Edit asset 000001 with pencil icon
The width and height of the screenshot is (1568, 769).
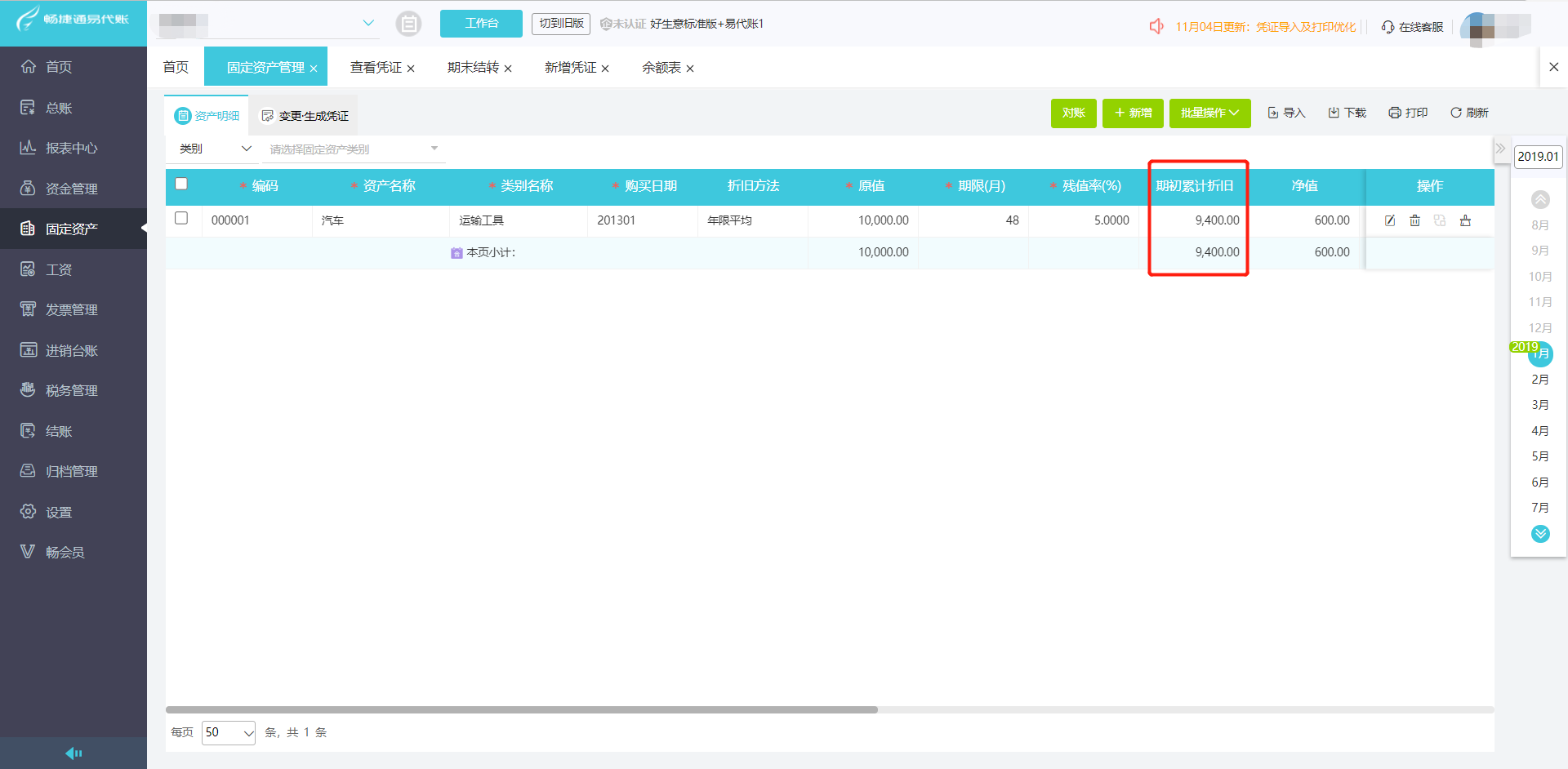(1390, 220)
